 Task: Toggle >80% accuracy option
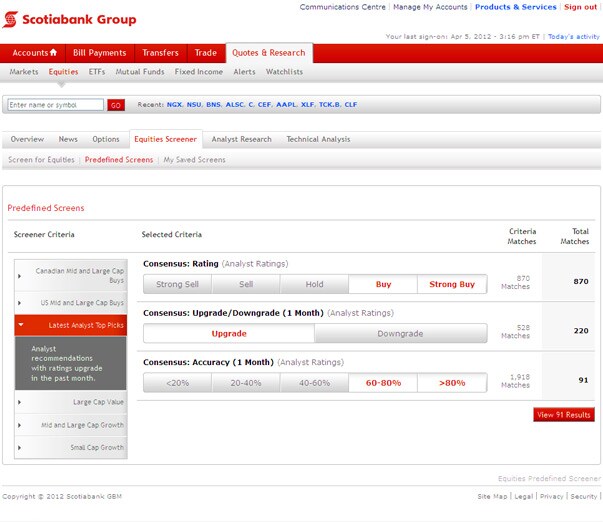[x=452, y=383]
